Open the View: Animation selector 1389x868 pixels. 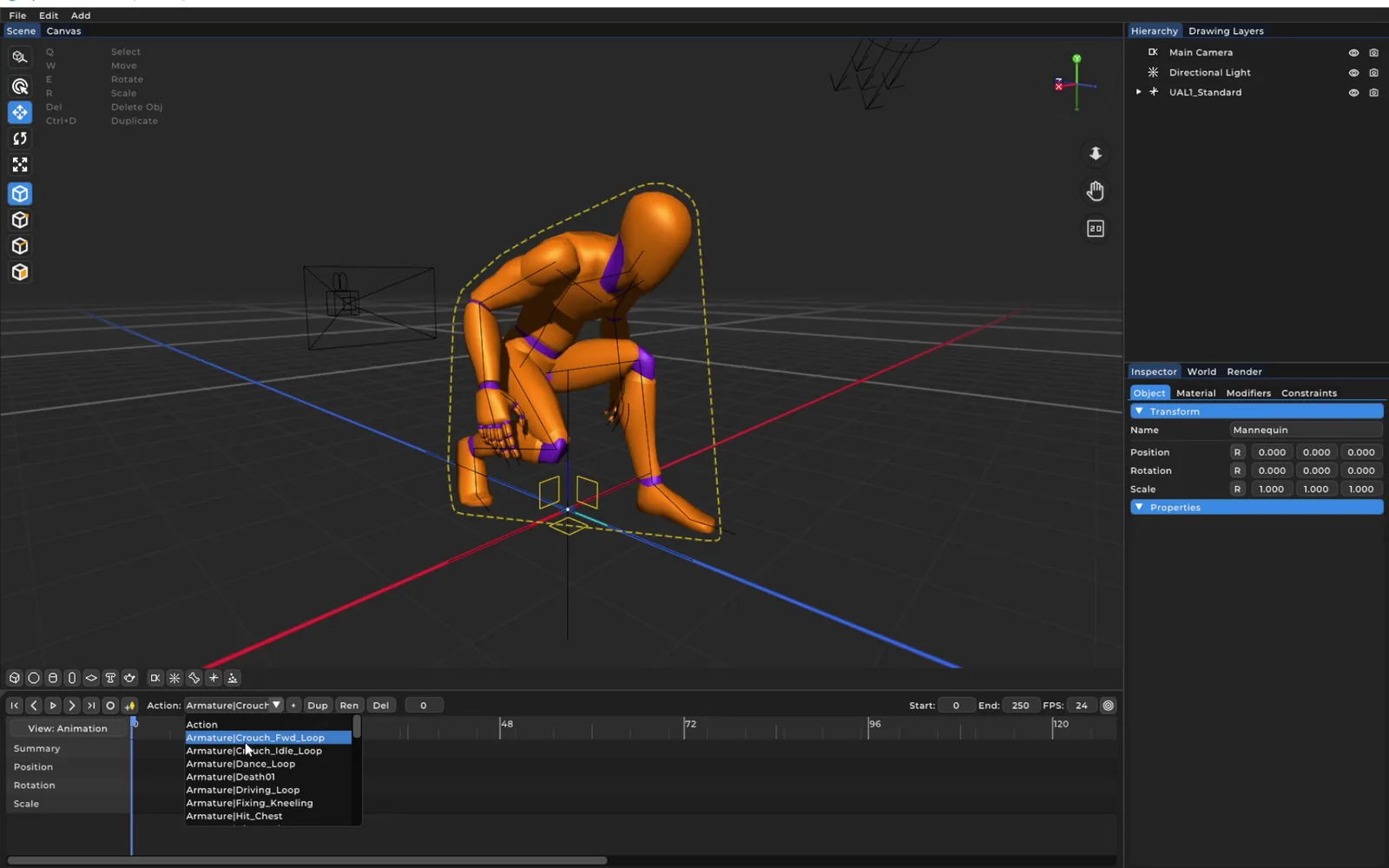pyautogui.click(x=68, y=728)
